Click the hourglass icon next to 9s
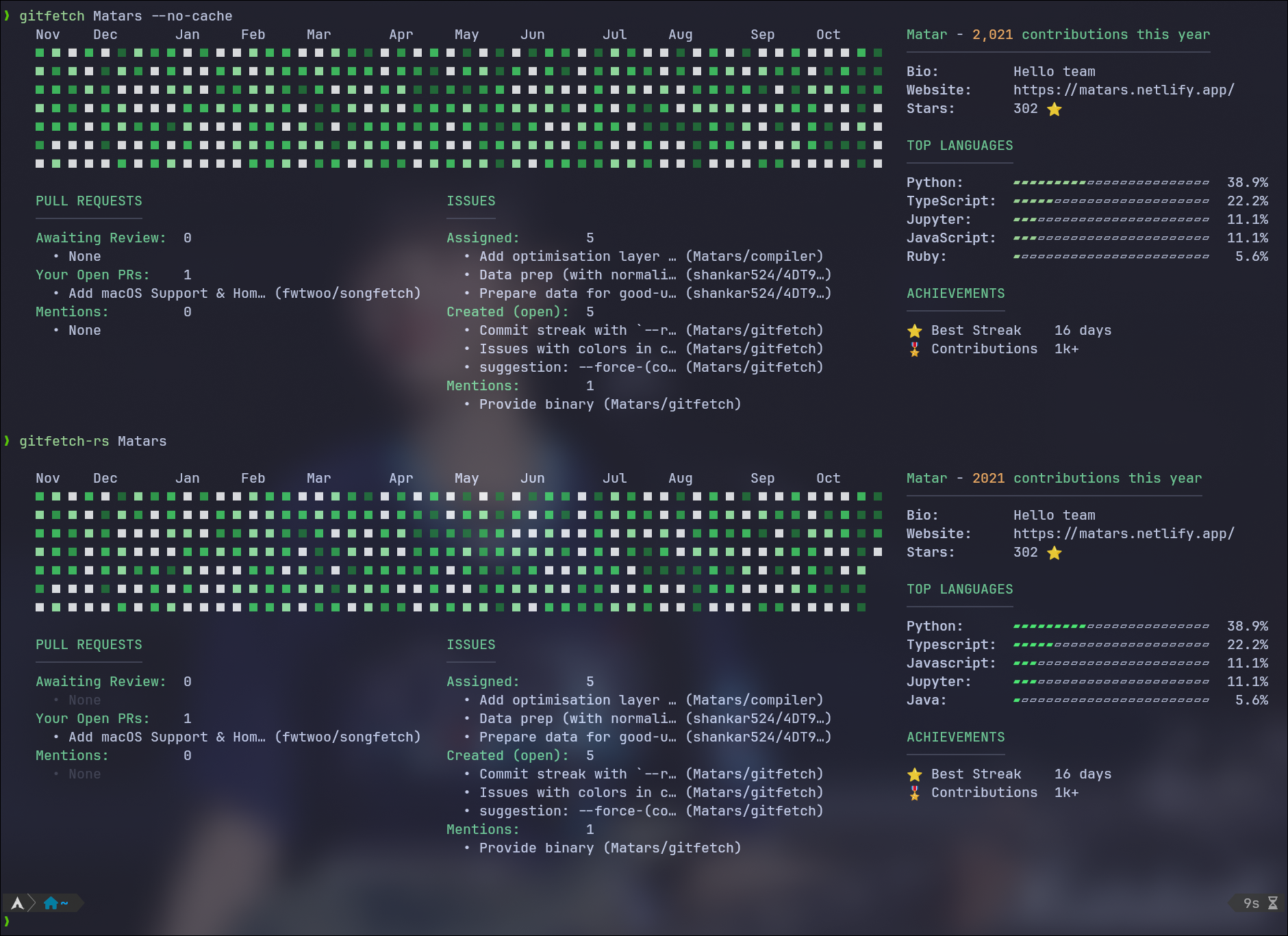 click(1272, 903)
